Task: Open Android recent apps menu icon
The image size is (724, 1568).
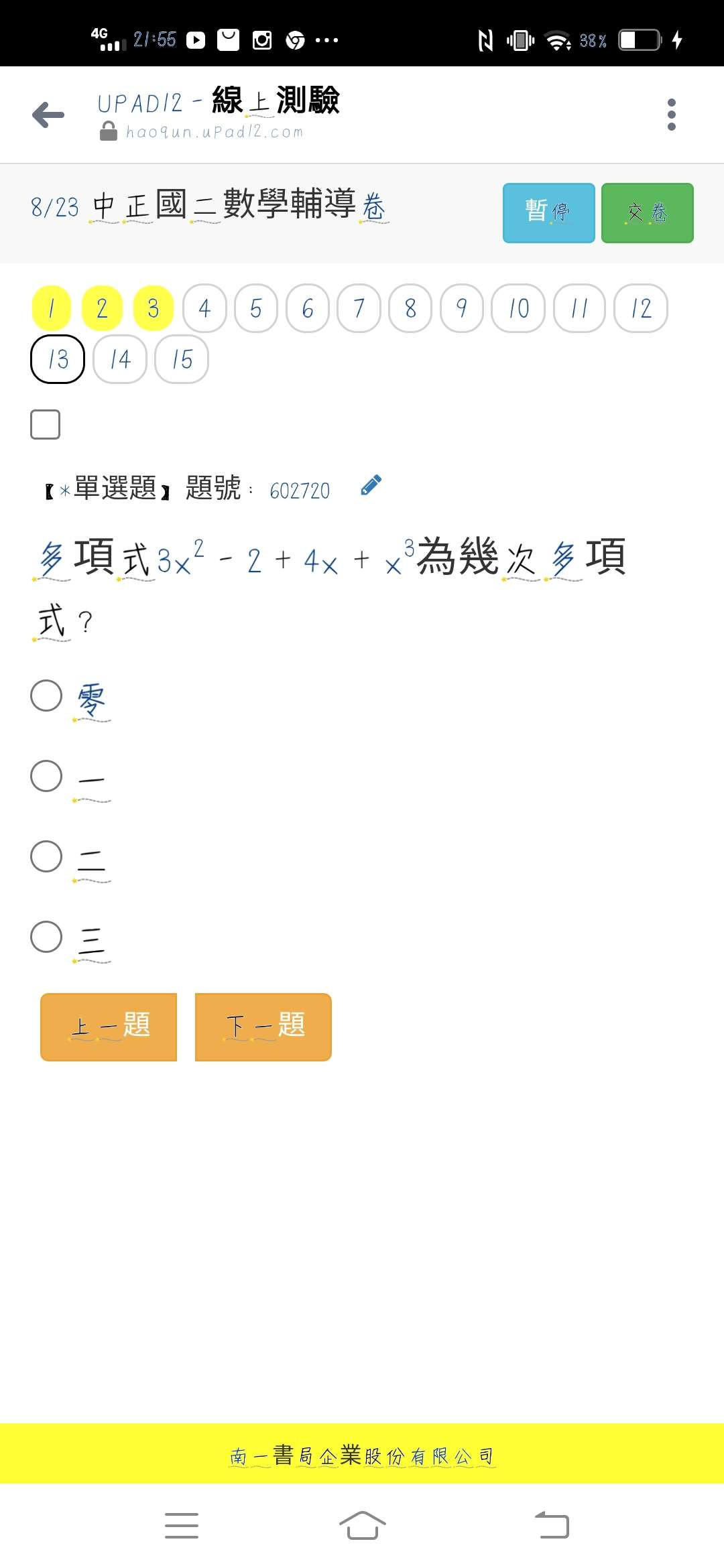Action: coord(182,1525)
